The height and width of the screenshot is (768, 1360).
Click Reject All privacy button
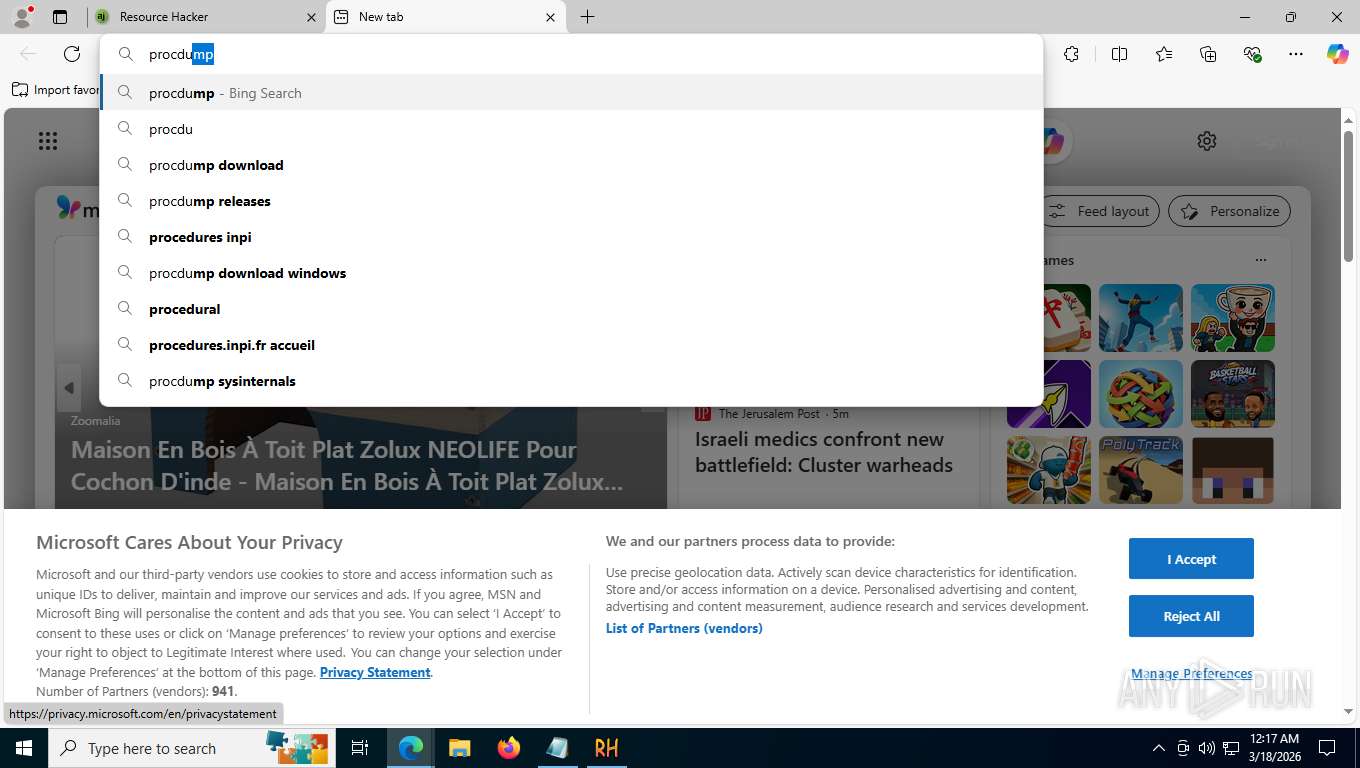(x=1191, y=616)
